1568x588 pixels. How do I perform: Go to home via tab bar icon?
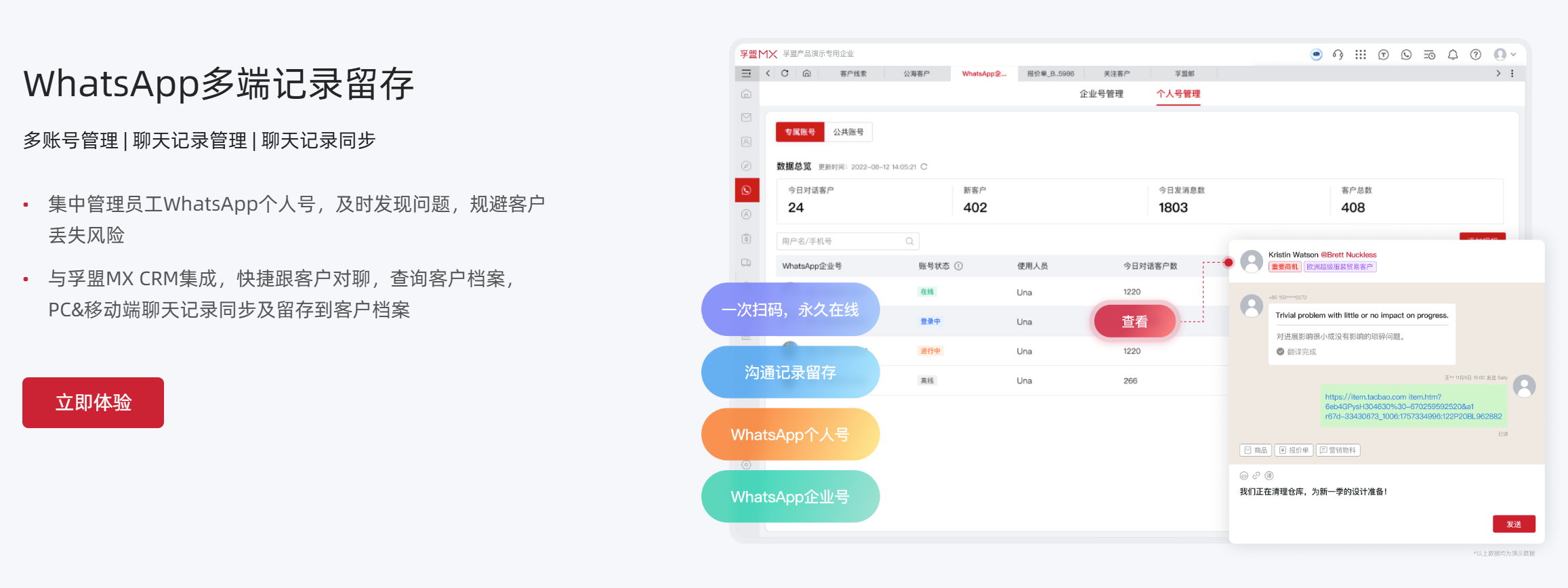(x=806, y=73)
